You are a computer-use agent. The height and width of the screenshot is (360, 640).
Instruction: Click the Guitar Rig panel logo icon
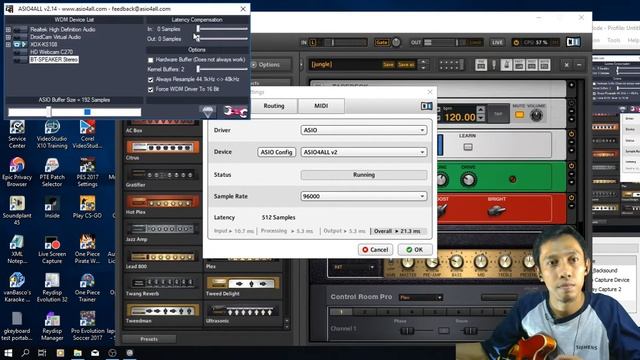[573, 42]
